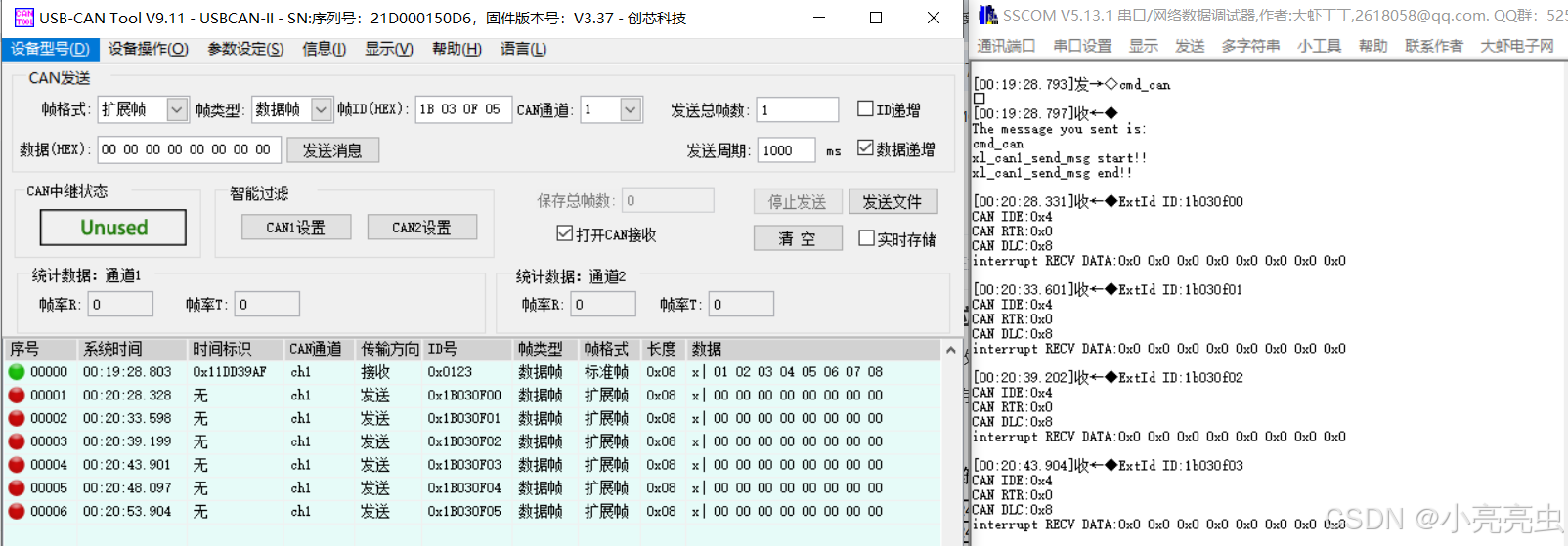Click the 'ExtId ID:1b030f02' log line in SSCOM
The image size is (1568, 546).
[x=1181, y=377]
